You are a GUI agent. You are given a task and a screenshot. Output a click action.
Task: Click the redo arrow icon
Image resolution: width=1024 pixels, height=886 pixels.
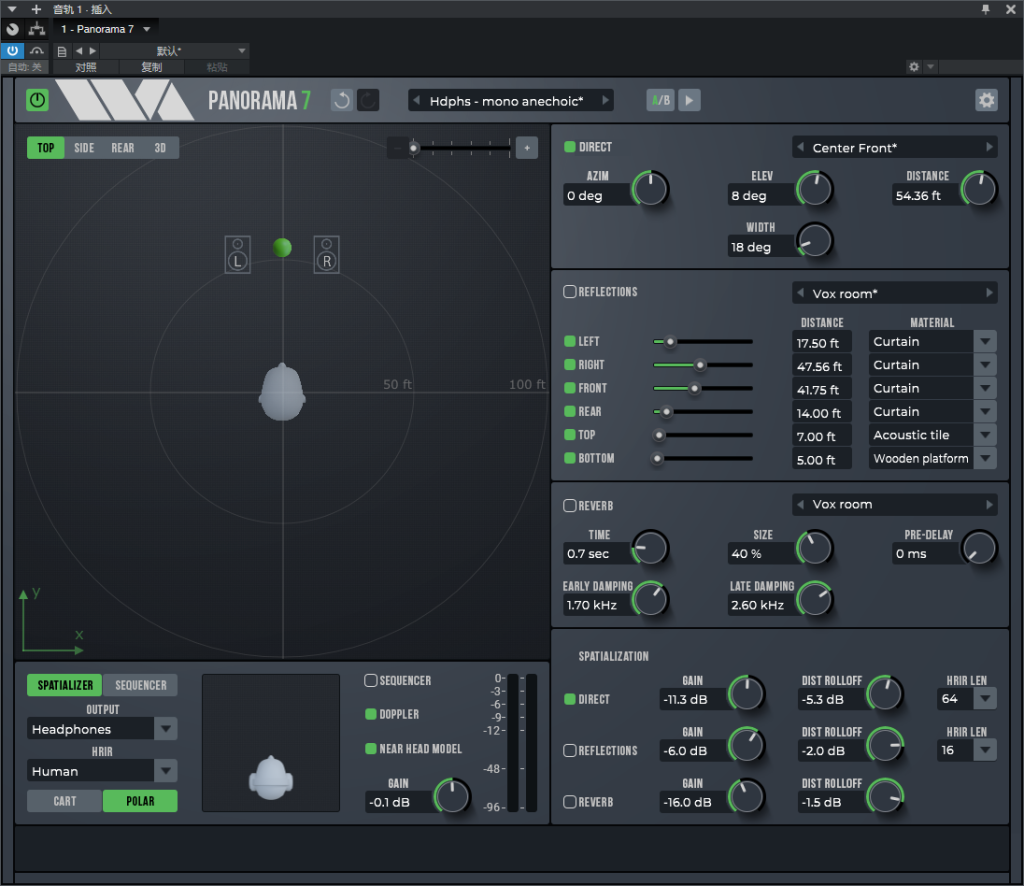click(368, 101)
